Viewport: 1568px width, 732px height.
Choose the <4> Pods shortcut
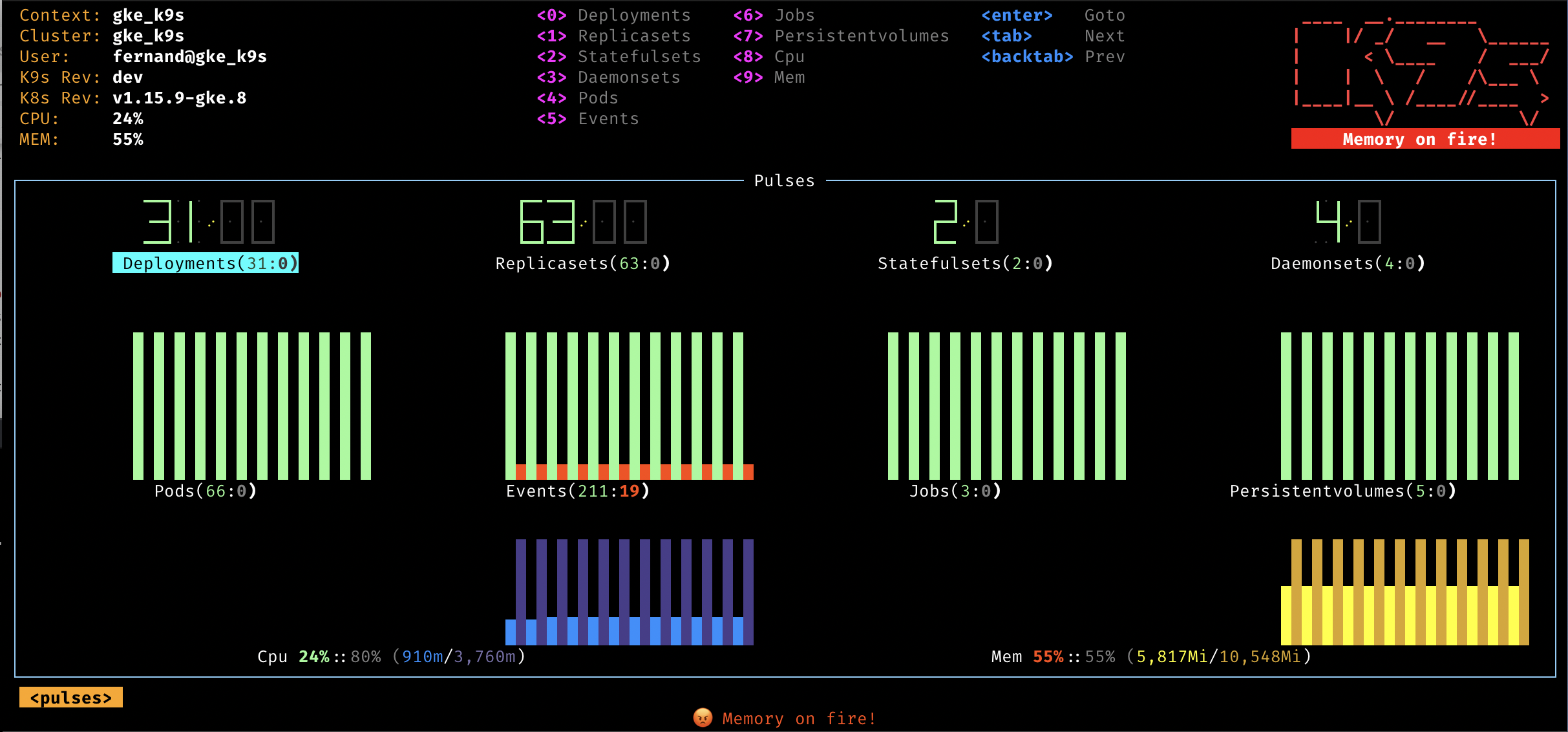pyautogui.click(x=577, y=98)
